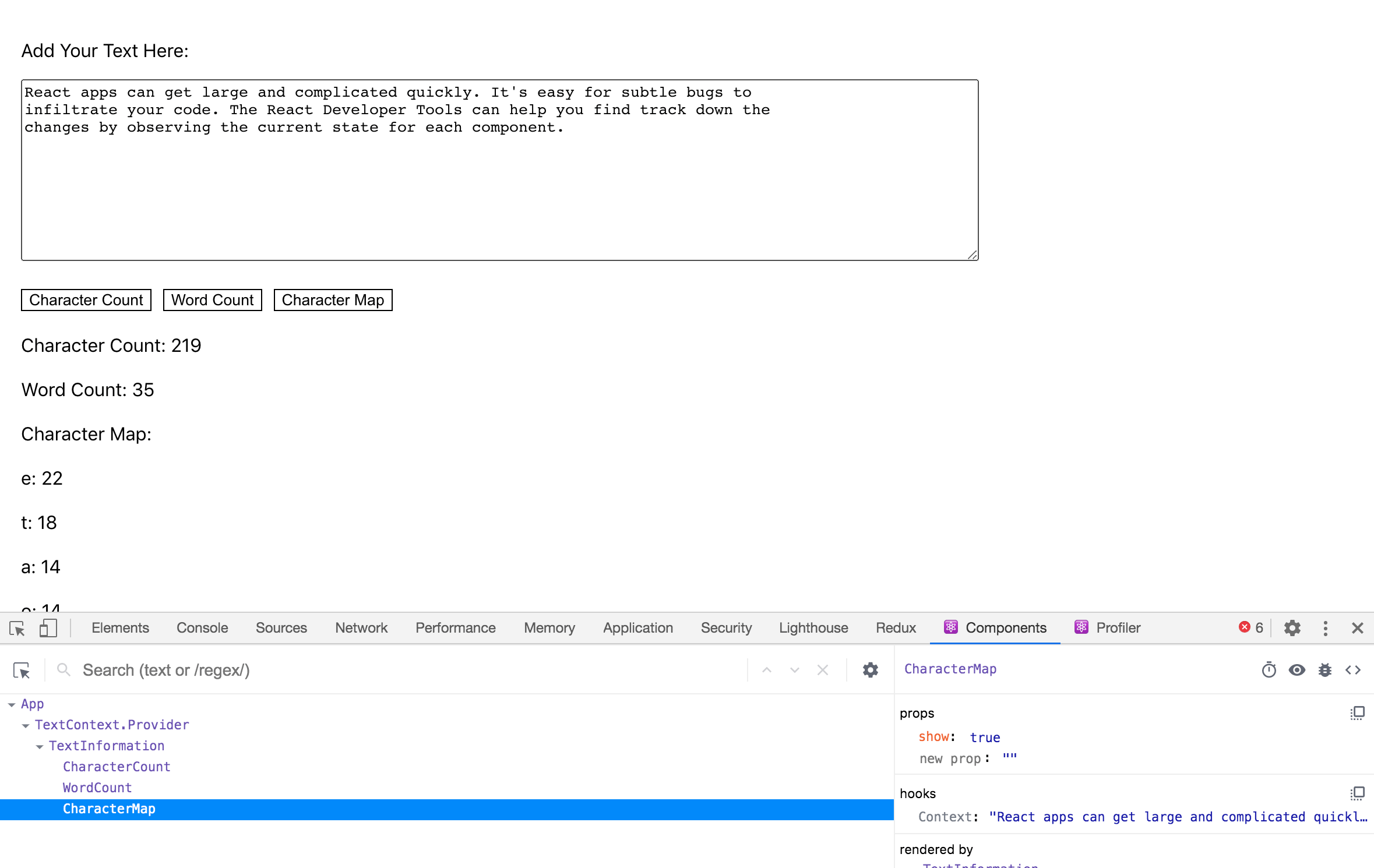Click the Word Count button

[x=213, y=300]
